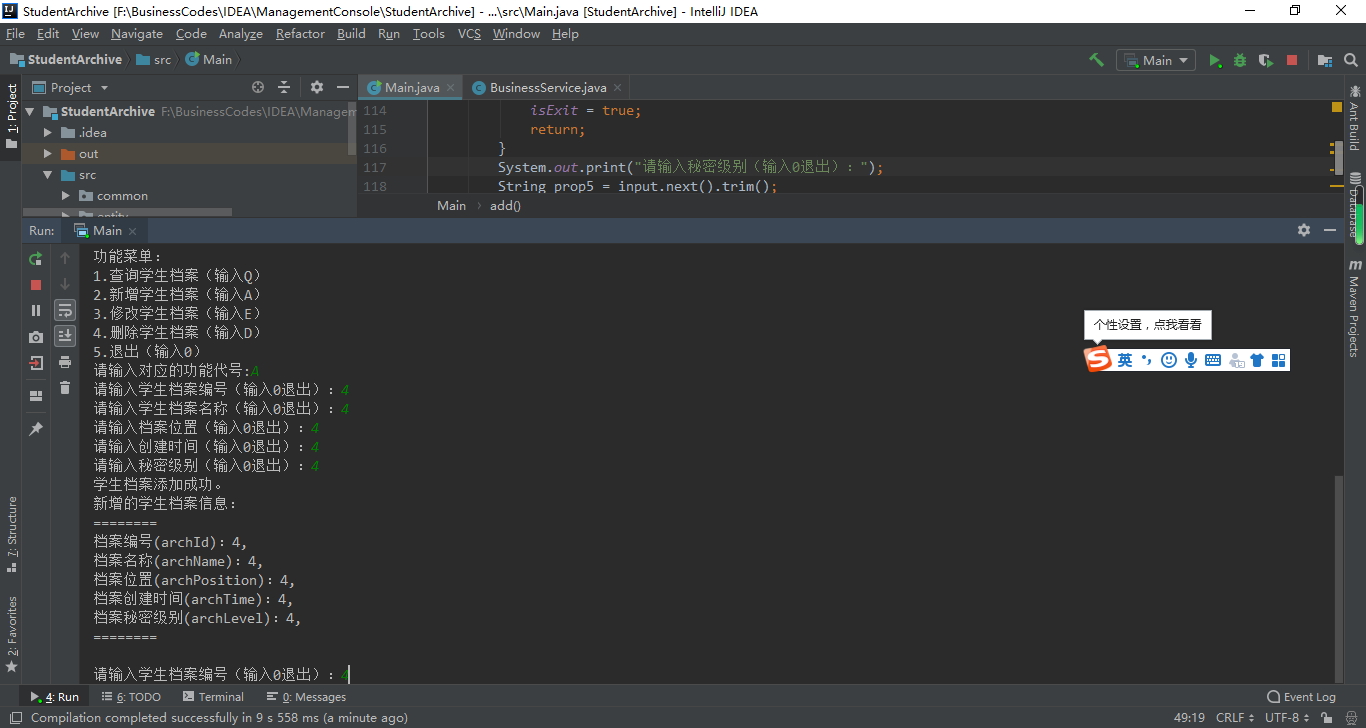Rerun Main in the Run panel

36,258
